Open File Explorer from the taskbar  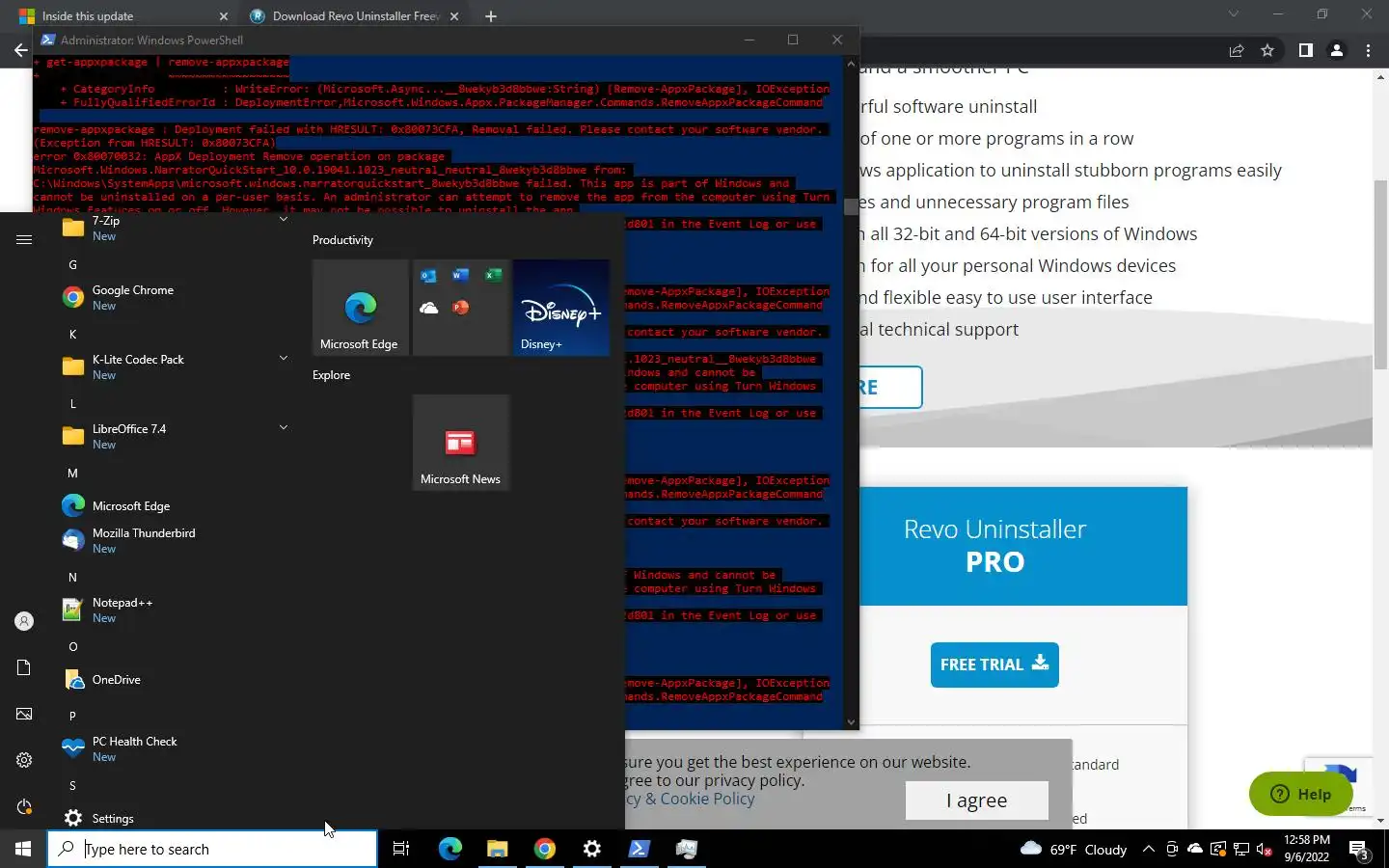[x=497, y=849]
